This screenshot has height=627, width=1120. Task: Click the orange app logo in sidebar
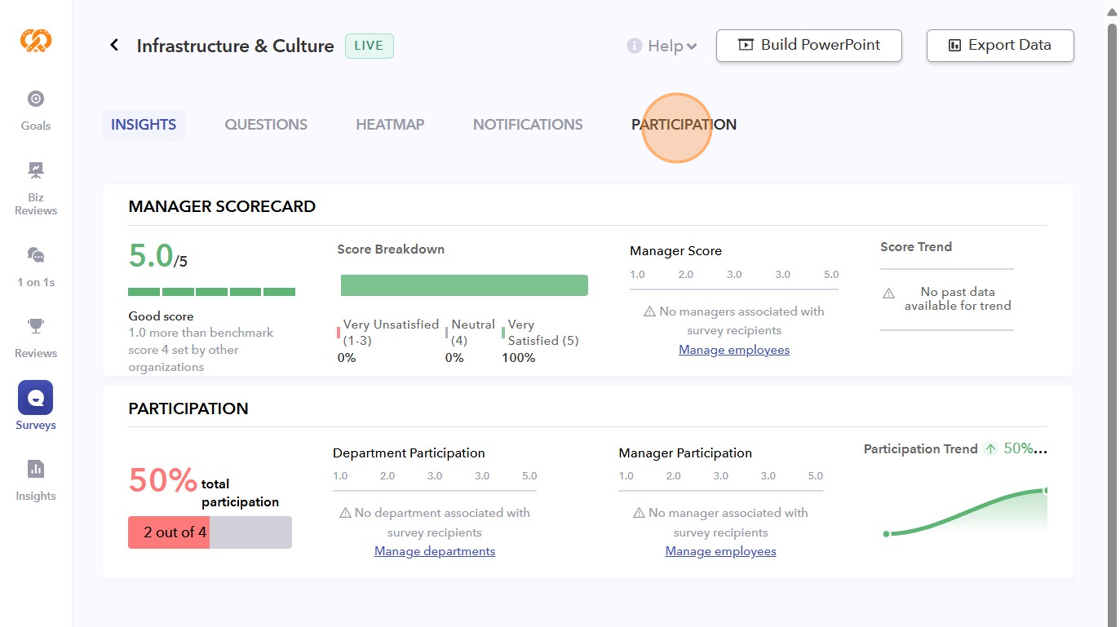tap(36, 41)
